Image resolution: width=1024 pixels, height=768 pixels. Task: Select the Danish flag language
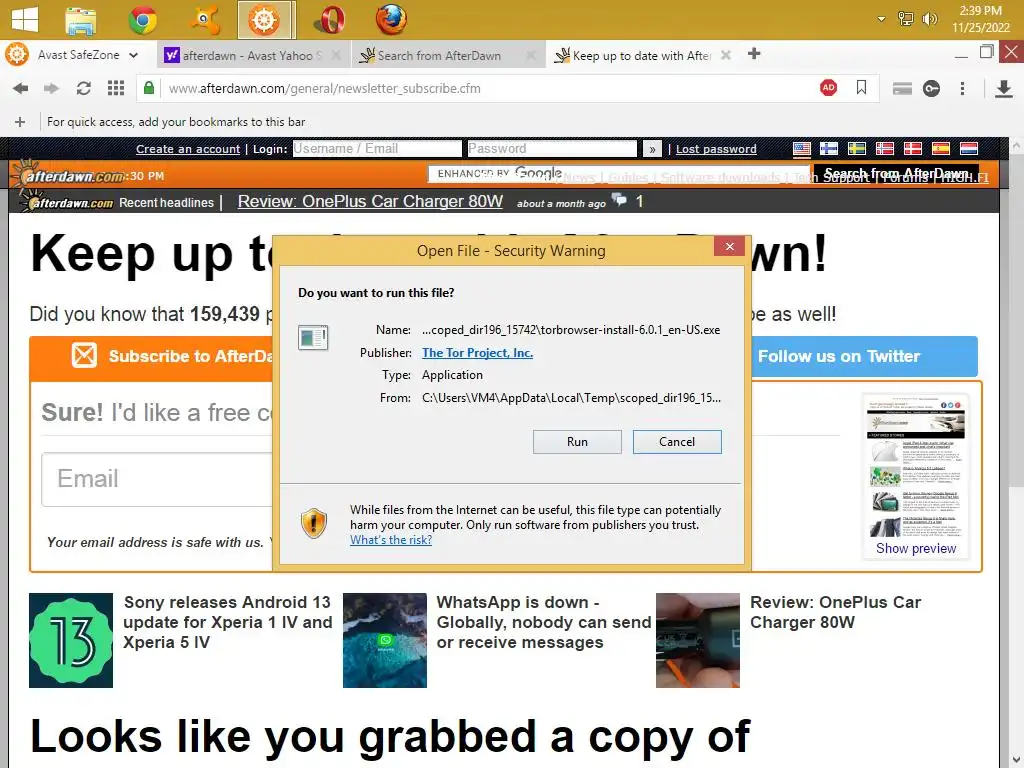[913, 148]
